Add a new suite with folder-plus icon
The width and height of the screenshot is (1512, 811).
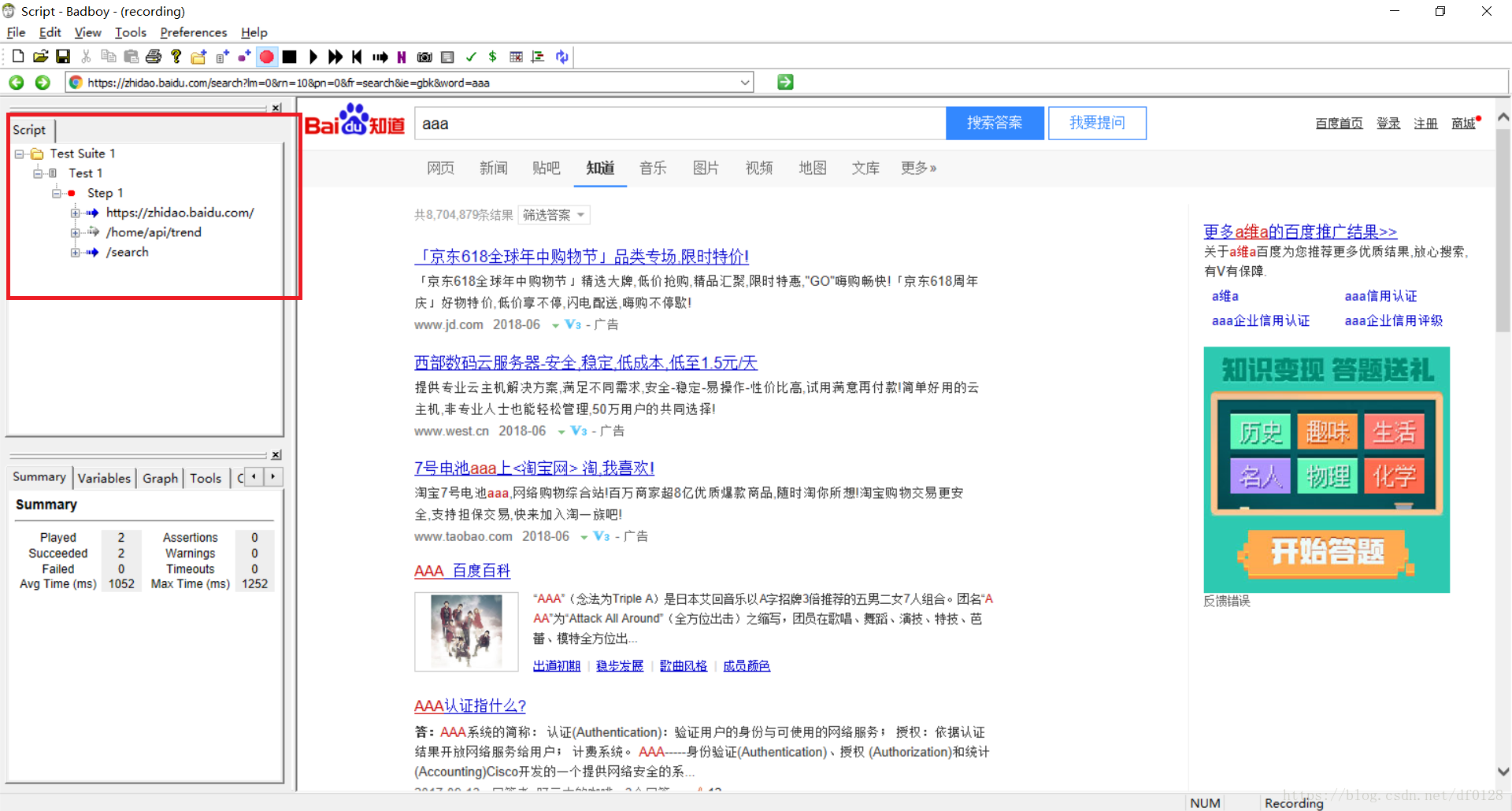[x=199, y=57]
